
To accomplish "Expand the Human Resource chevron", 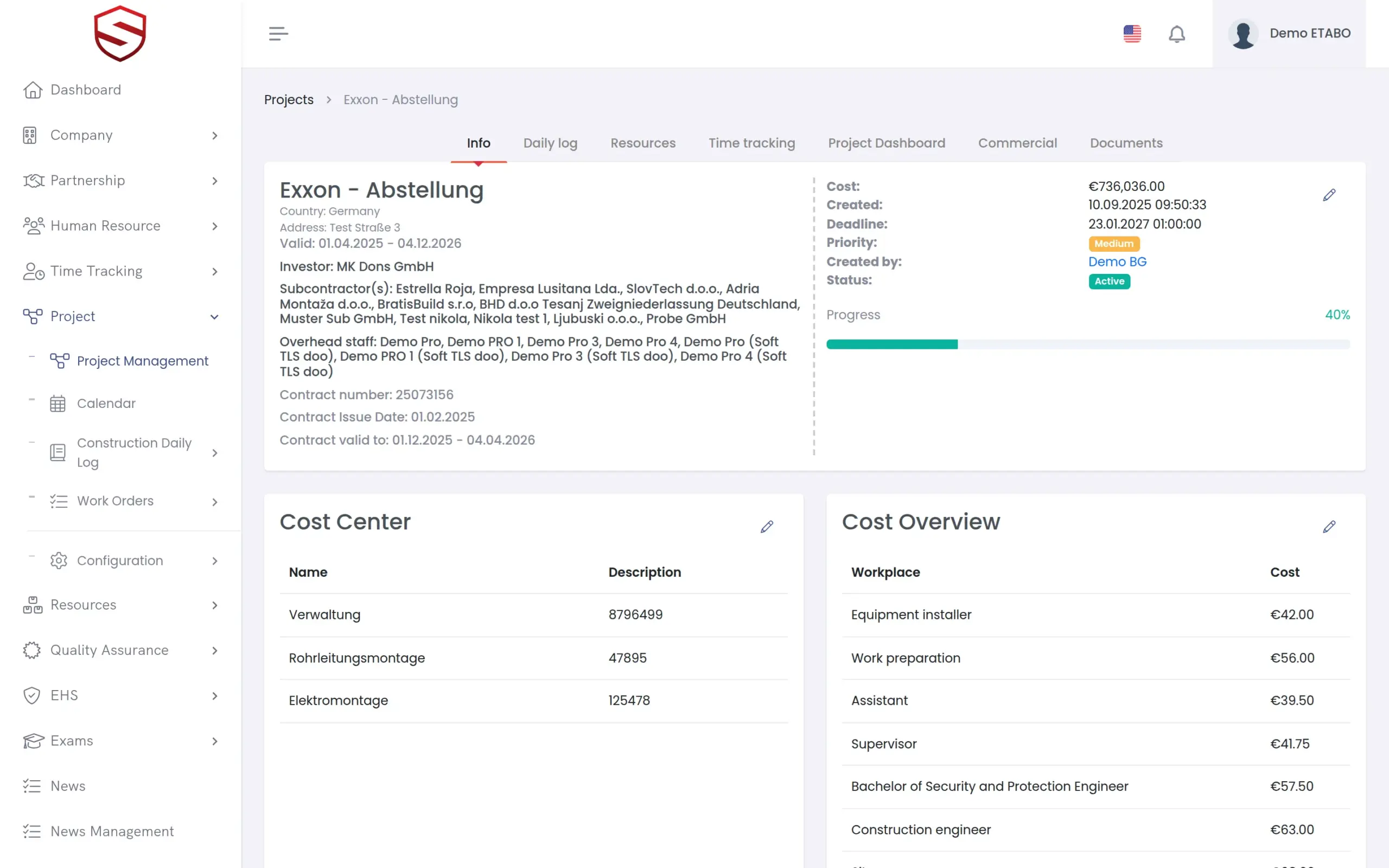I will tap(215, 226).
